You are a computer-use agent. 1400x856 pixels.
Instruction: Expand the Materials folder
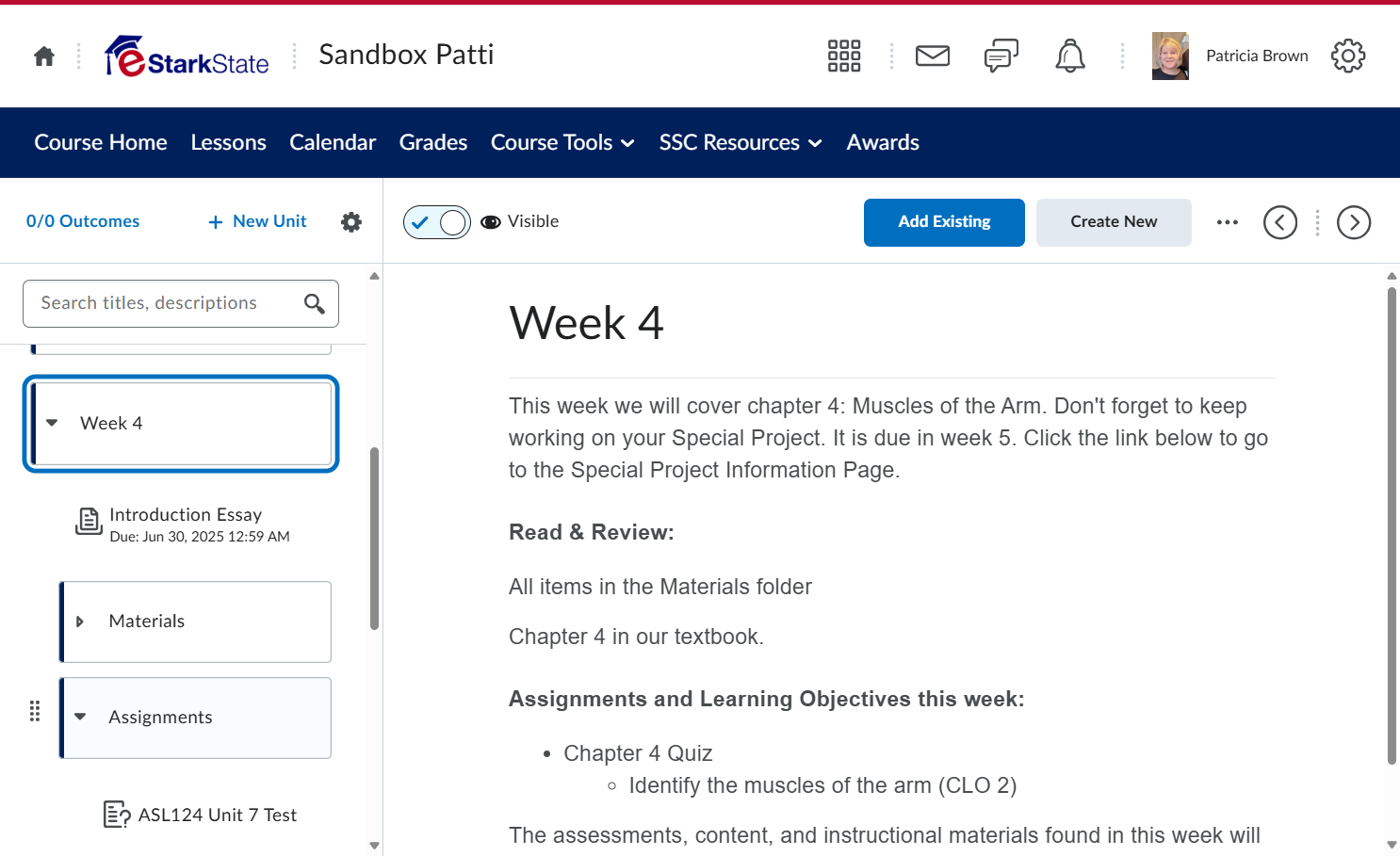(x=80, y=622)
